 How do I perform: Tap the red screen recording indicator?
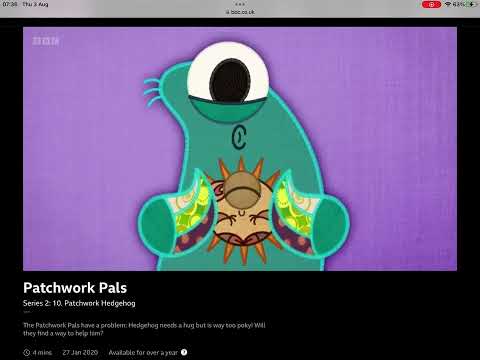tap(431, 4)
